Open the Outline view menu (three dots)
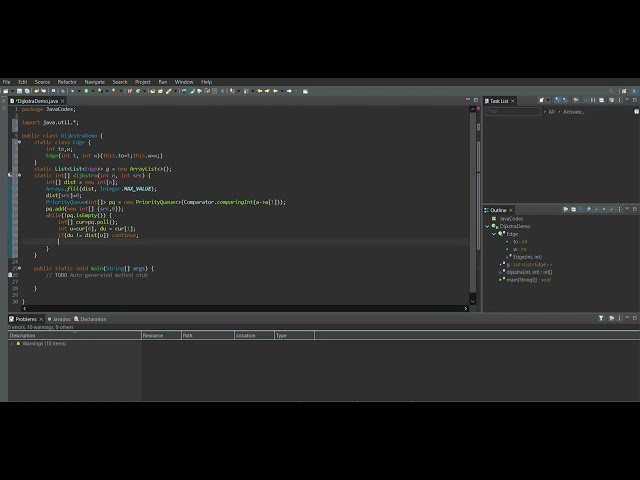This screenshot has width=640, height=480. pyautogui.click(x=620, y=209)
